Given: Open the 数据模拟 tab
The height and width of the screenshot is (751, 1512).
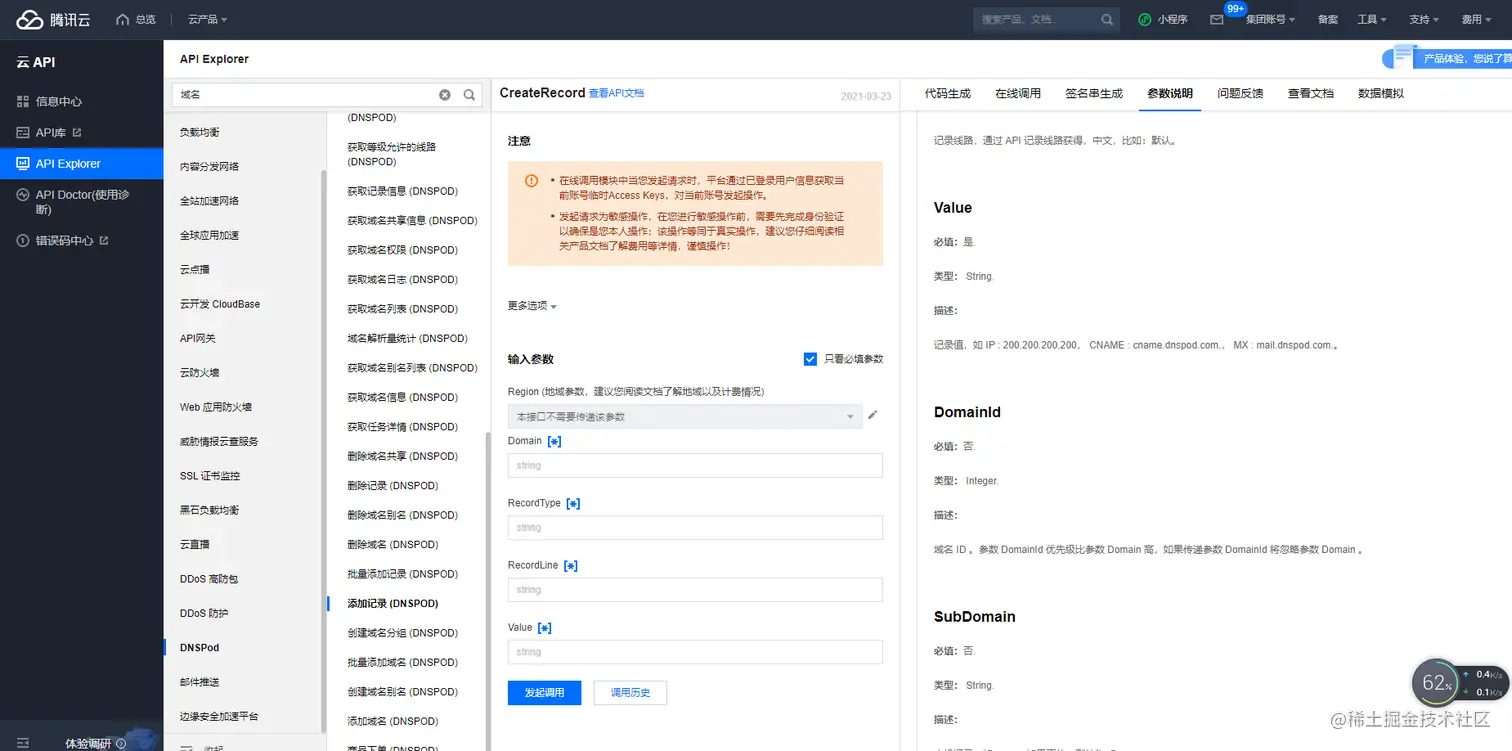Looking at the screenshot, I should click(x=1381, y=93).
